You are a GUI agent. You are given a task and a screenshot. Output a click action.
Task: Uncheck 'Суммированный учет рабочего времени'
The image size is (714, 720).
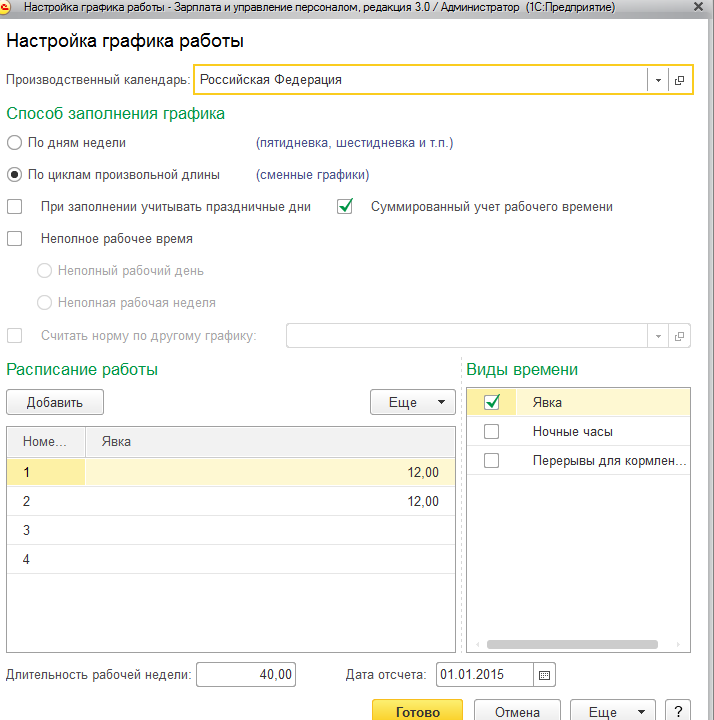[x=345, y=207]
